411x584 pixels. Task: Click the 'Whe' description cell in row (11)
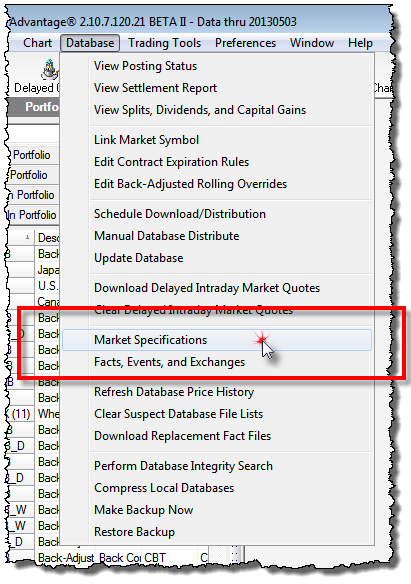48,414
